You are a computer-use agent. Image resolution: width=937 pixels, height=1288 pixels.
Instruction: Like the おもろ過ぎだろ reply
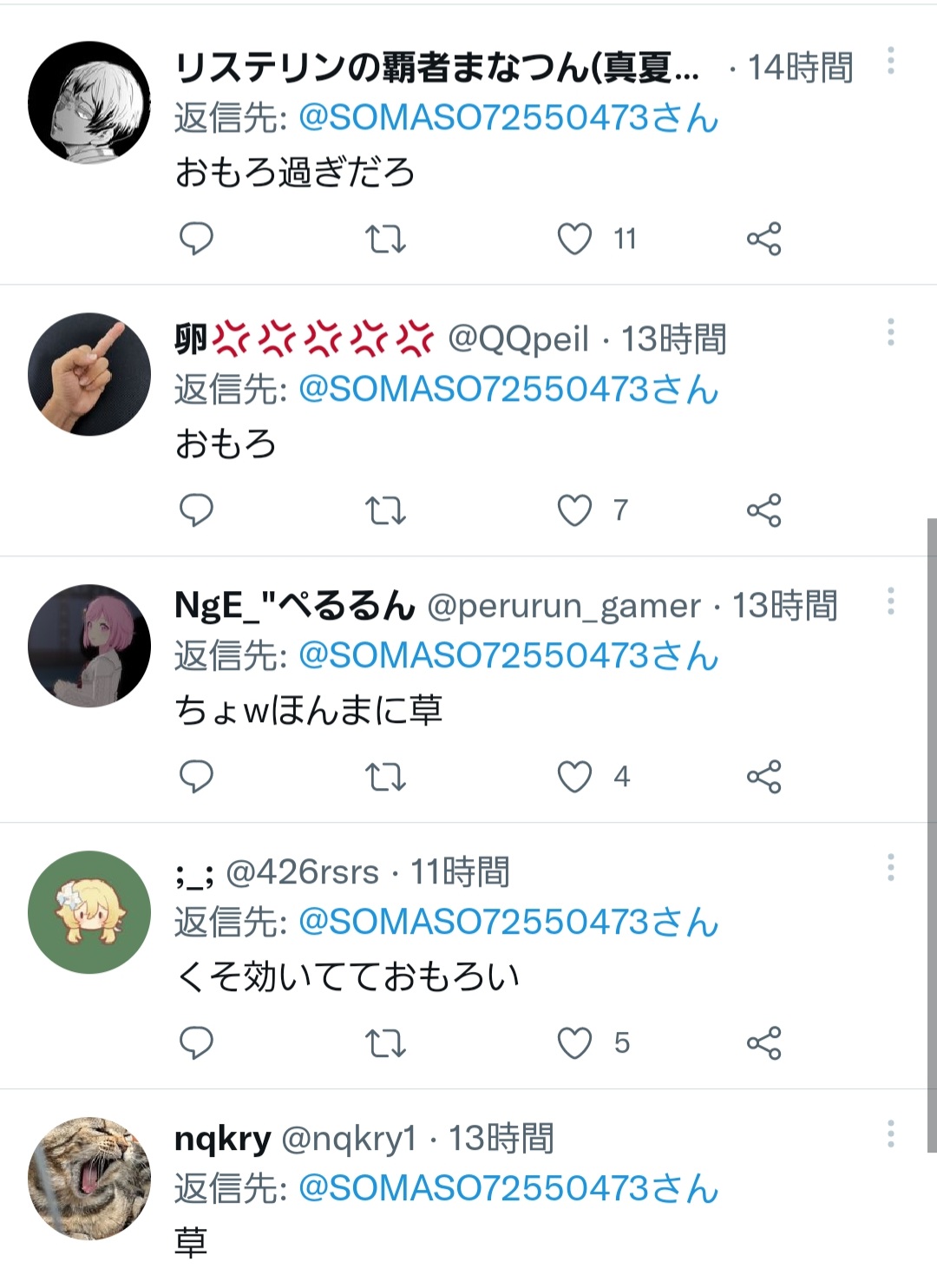574,239
